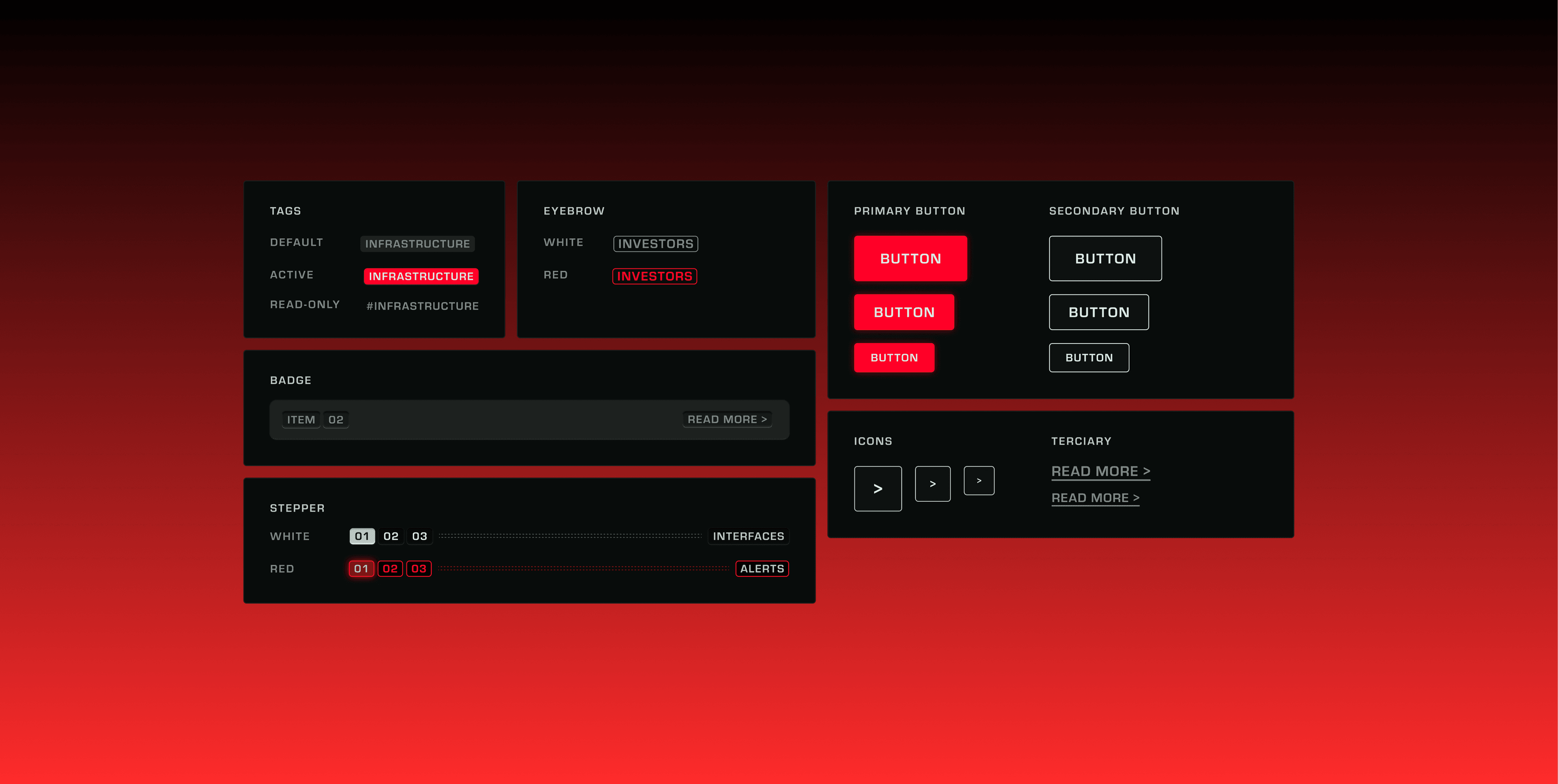The height and width of the screenshot is (784, 1558).
Task: Click the ITEM badge chip
Action: point(301,419)
